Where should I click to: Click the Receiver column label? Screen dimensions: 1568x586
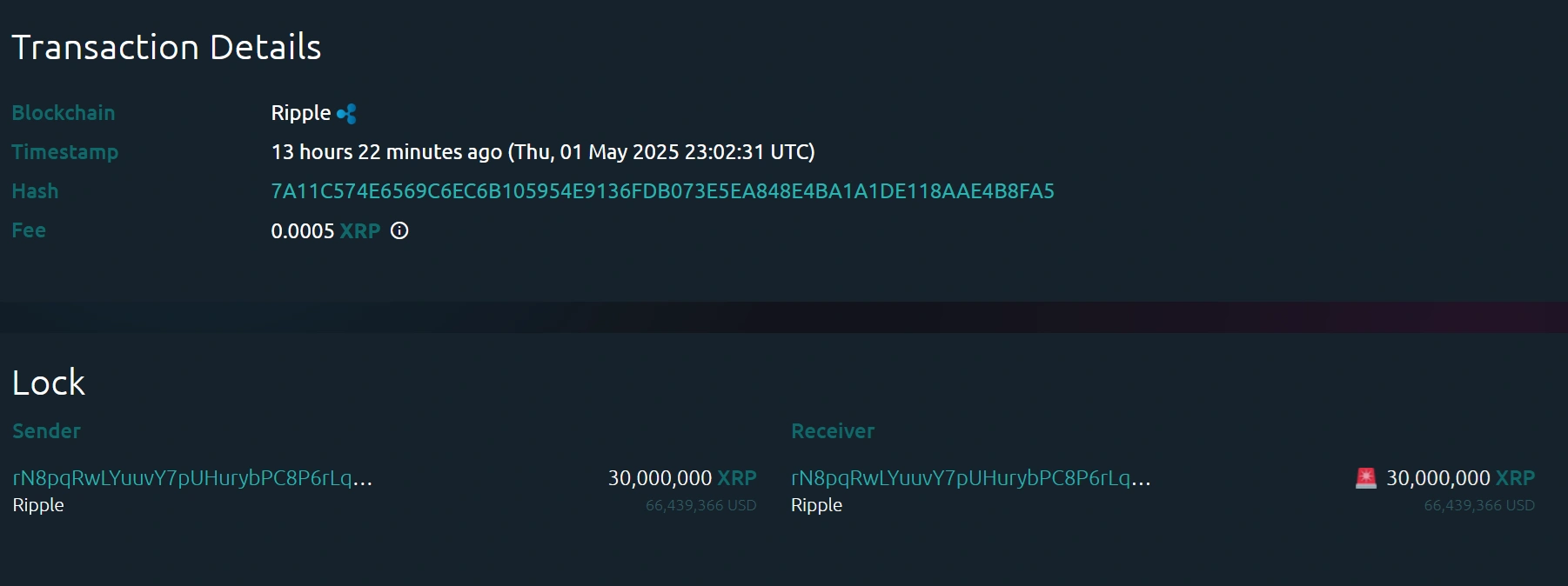pos(833,431)
